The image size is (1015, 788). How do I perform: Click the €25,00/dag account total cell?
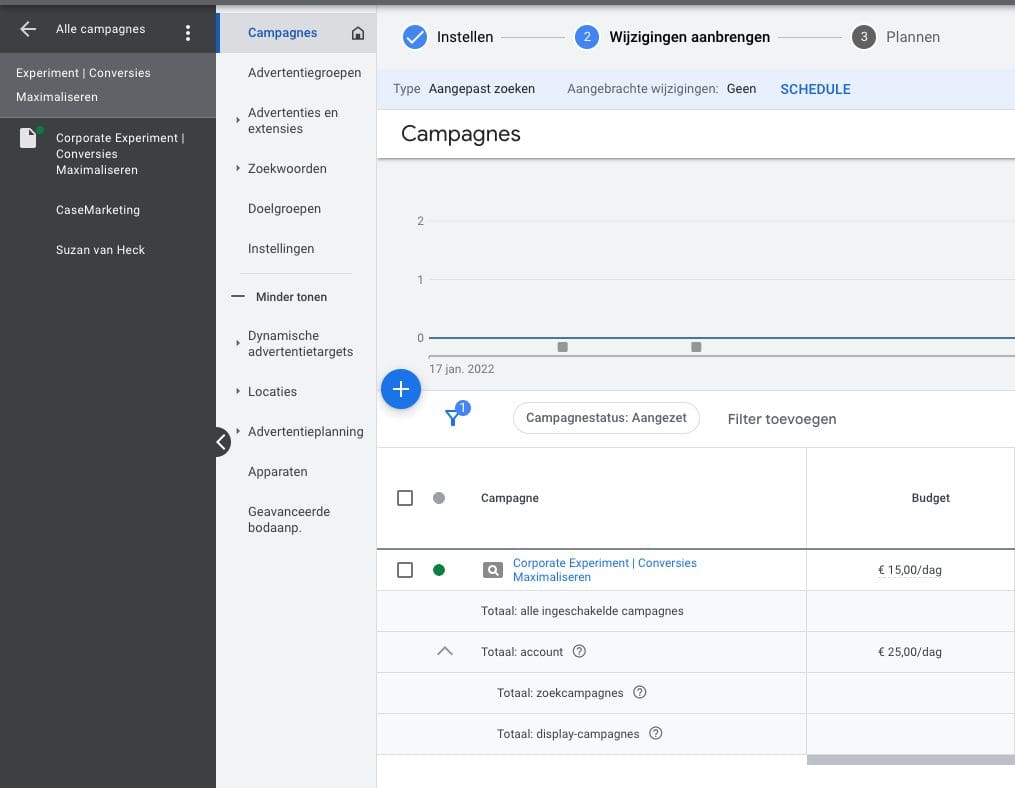(x=909, y=652)
